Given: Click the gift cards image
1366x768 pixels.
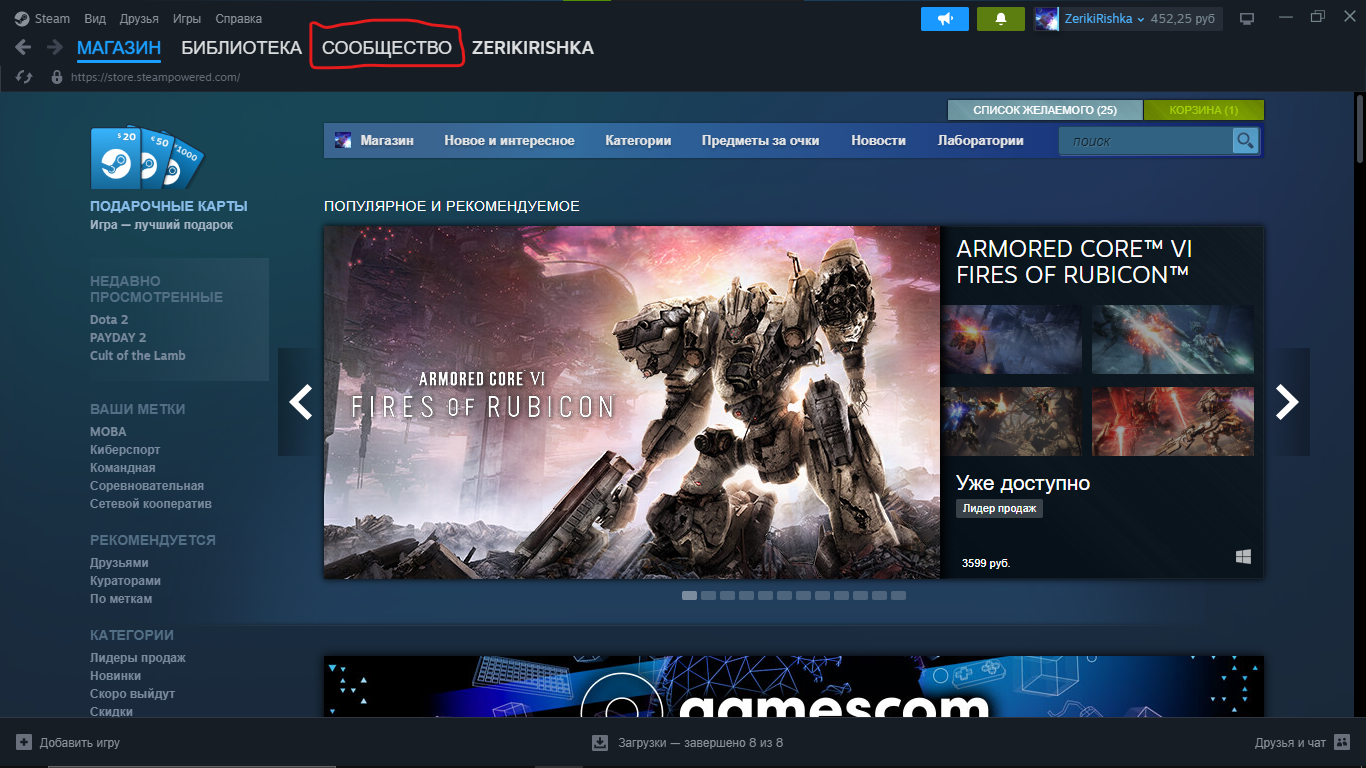Looking at the screenshot, I should 146,158.
